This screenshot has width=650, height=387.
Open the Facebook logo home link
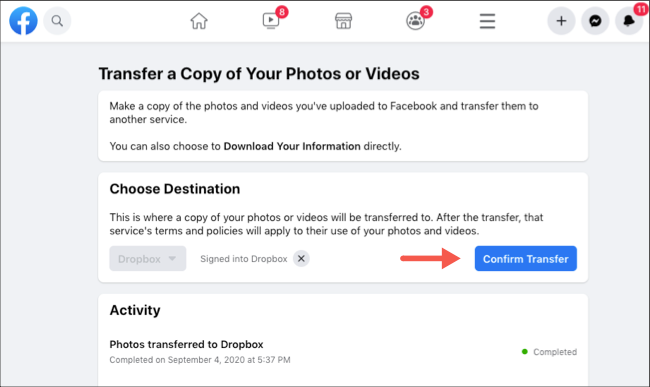[x=23, y=21]
